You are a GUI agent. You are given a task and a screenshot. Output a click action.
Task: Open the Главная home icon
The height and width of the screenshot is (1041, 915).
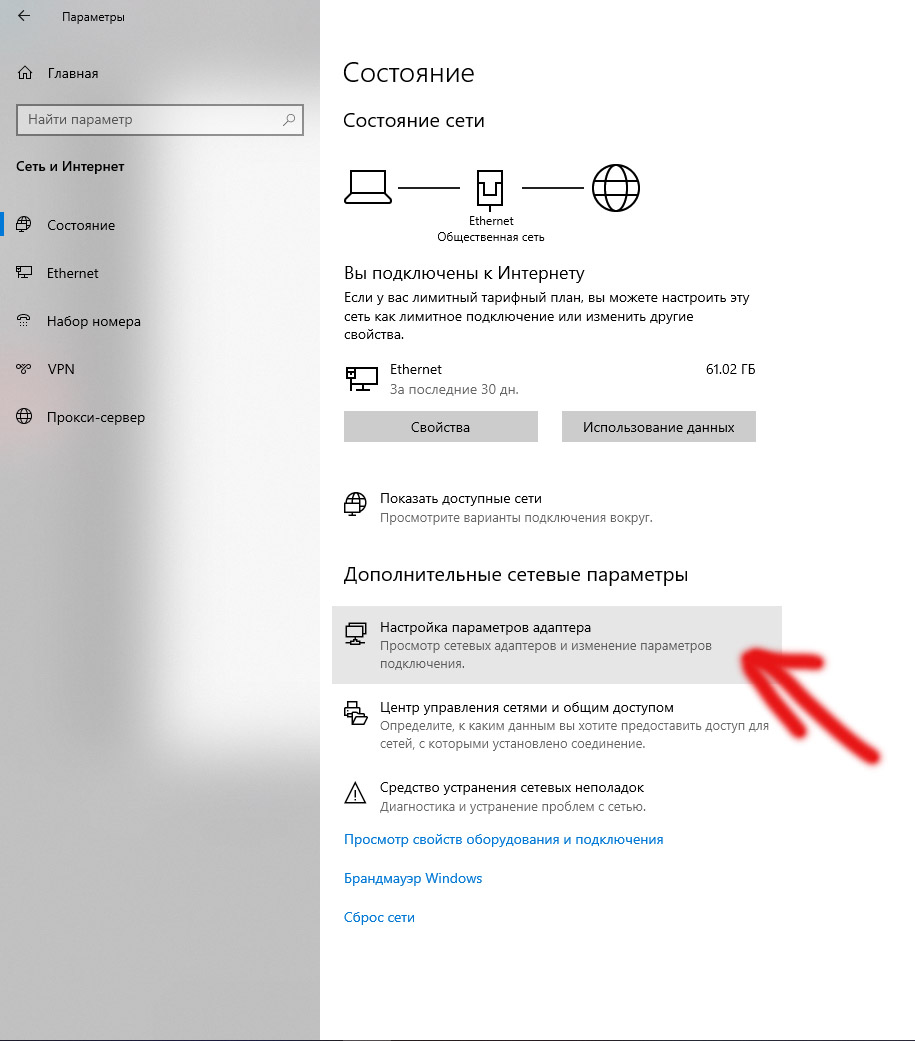(x=25, y=73)
